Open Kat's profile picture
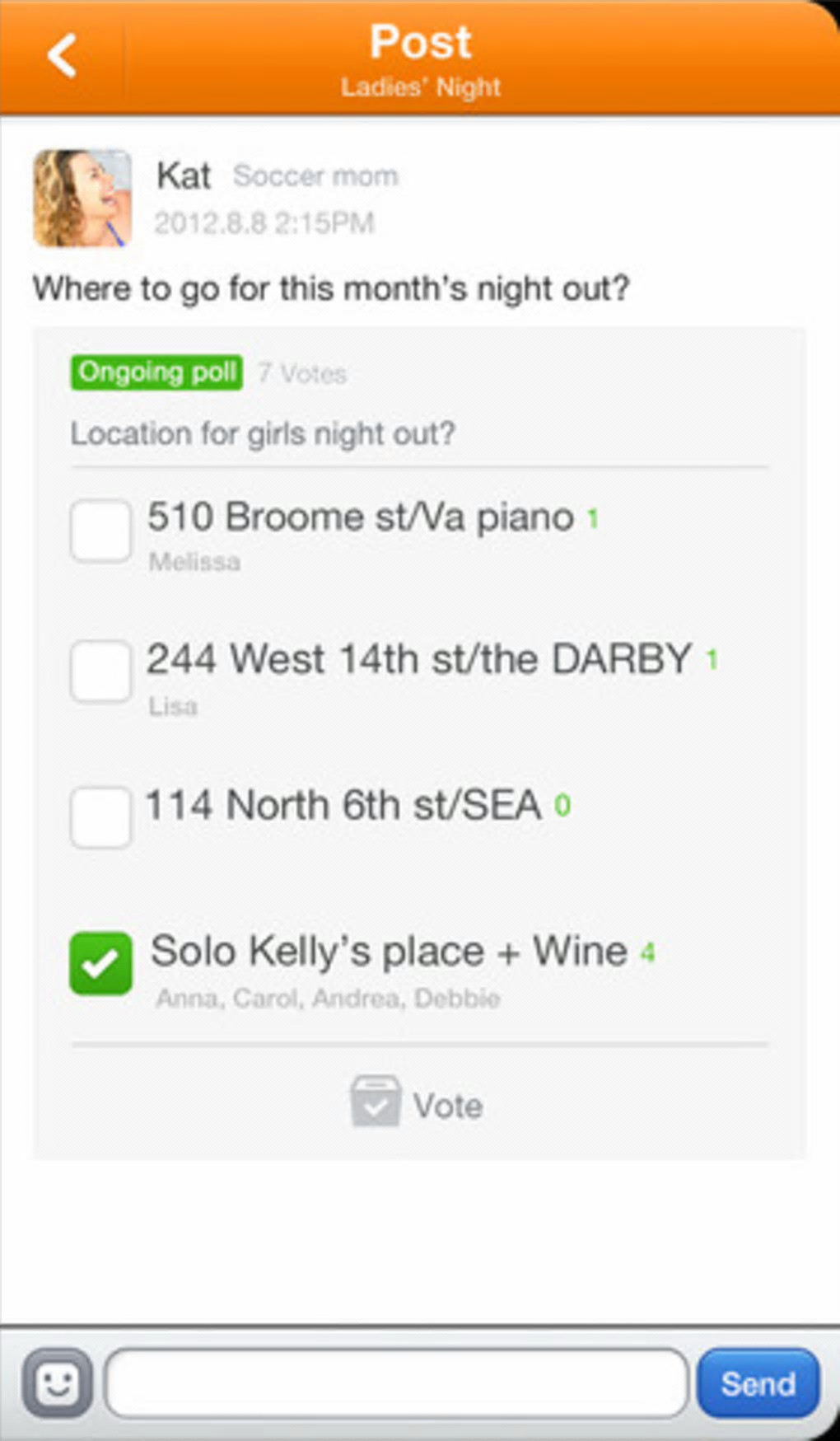 click(x=82, y=198)
